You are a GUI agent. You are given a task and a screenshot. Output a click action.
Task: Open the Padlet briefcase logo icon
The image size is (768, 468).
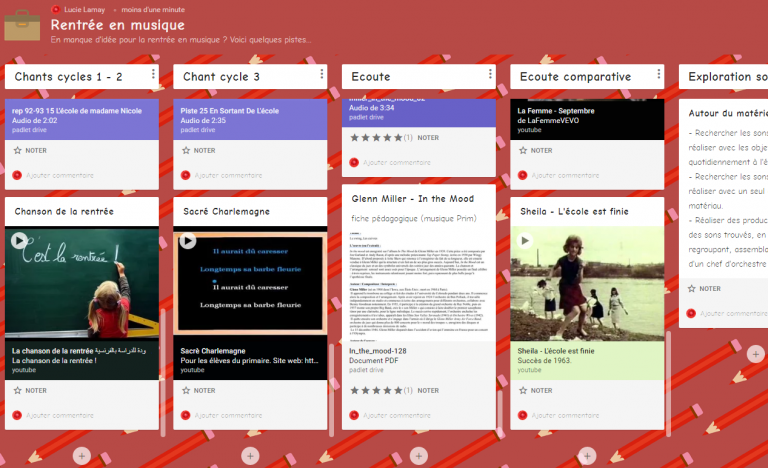pyautogui.click(x=23, y=25)
